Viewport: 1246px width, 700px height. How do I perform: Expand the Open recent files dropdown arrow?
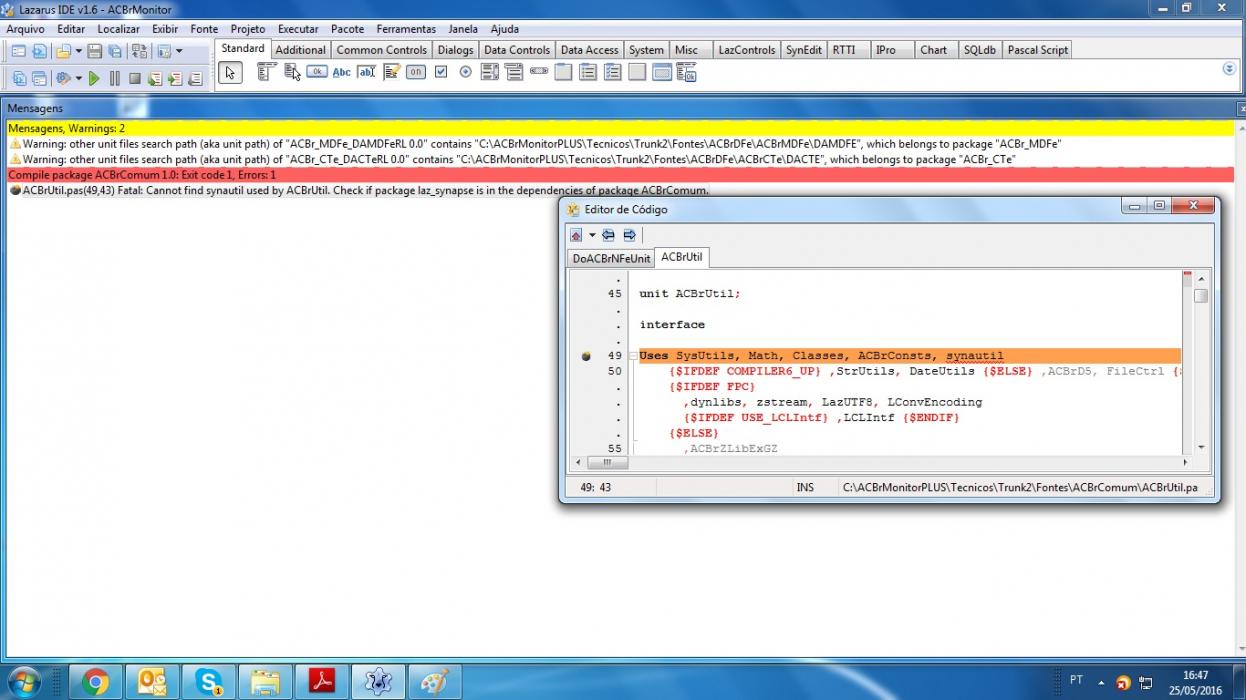point(78,51)
